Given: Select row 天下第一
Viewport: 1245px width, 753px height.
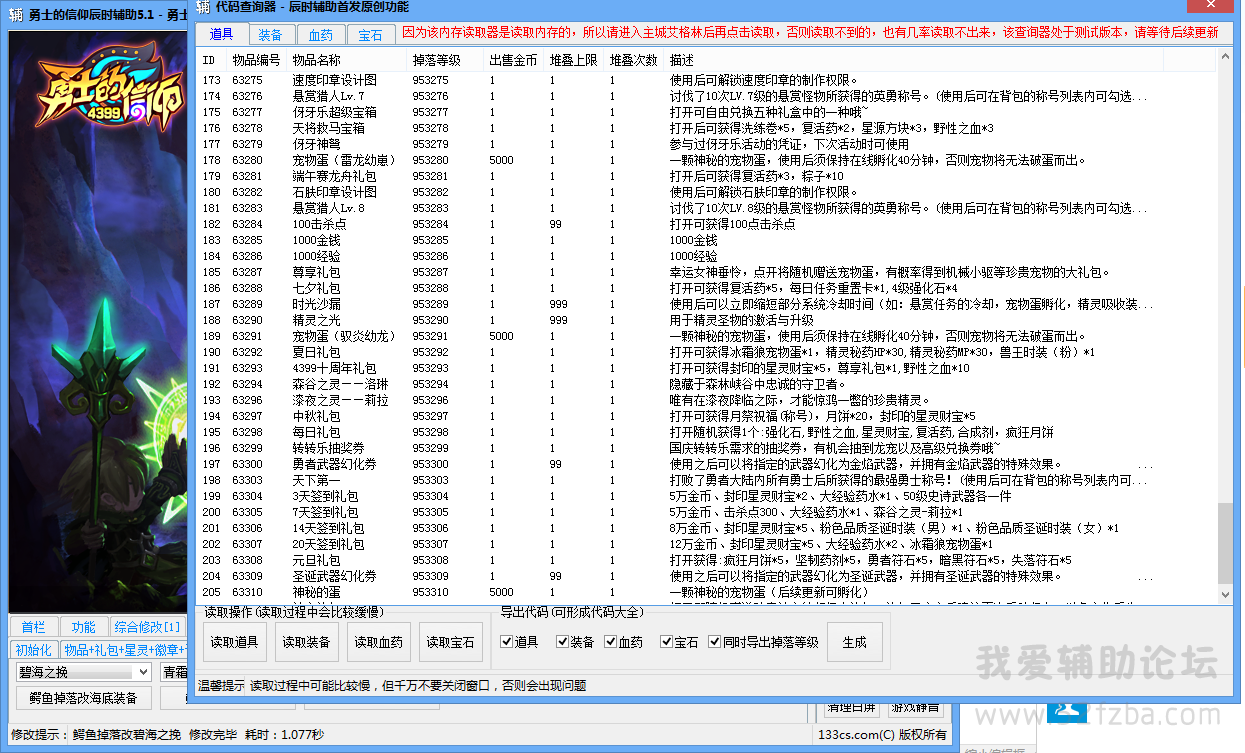Looking at the screenshot, I should click(706, 480).
